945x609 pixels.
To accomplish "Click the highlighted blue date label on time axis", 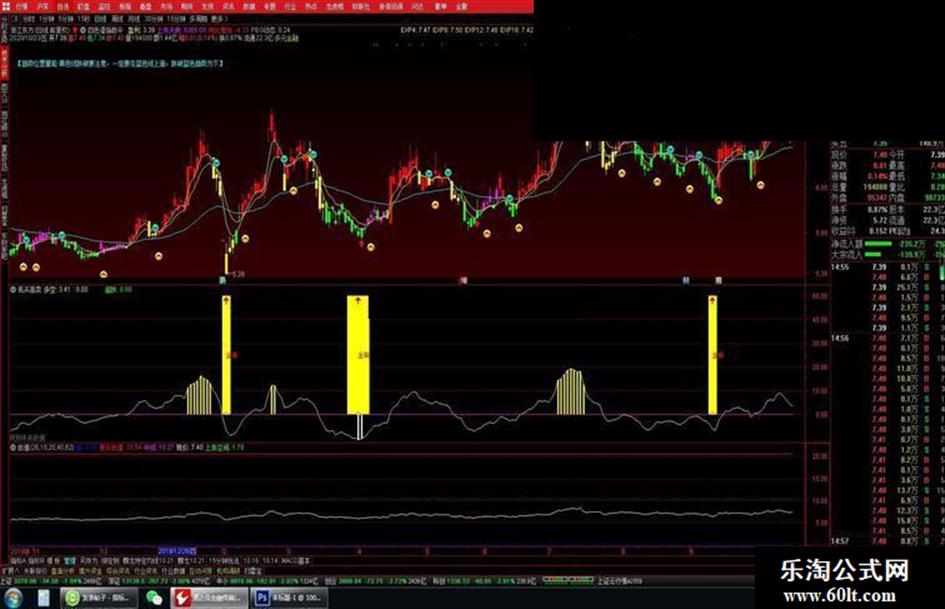I will (x=177, y=551).
